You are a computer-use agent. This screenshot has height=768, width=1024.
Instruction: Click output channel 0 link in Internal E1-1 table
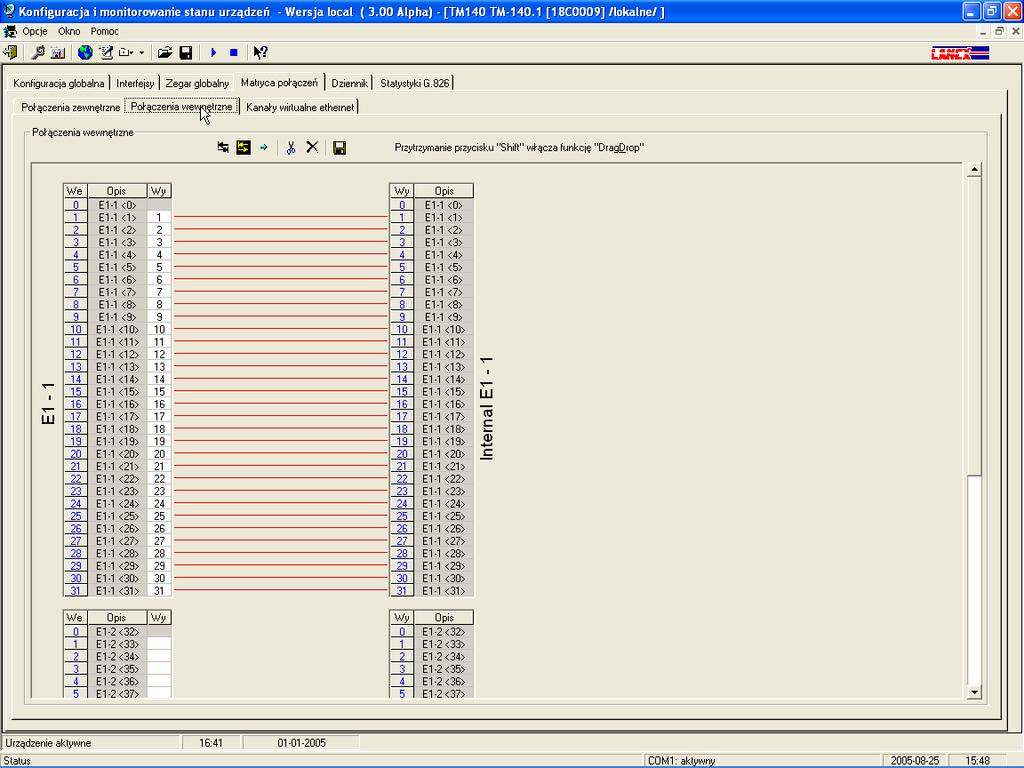pos(402,205)
